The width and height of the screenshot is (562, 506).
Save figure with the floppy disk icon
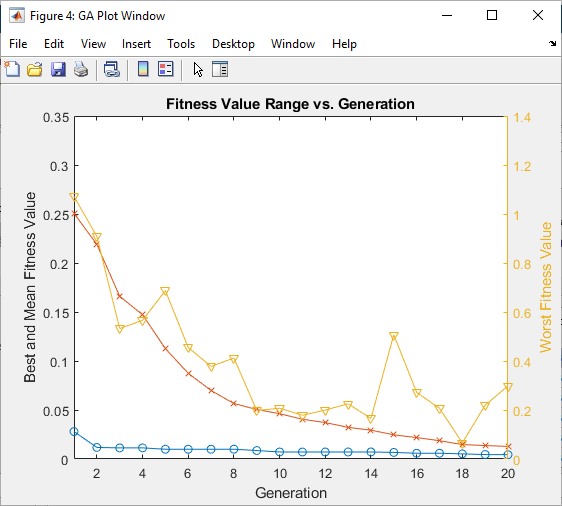(58, 69)
